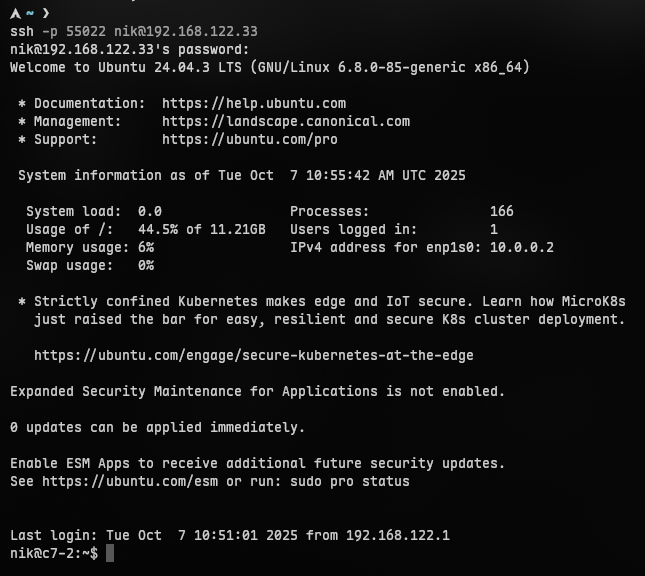645x576 pixels.
Task: Open the secure-kubernetes-at-the-edge URL
Action: (254, 355)
